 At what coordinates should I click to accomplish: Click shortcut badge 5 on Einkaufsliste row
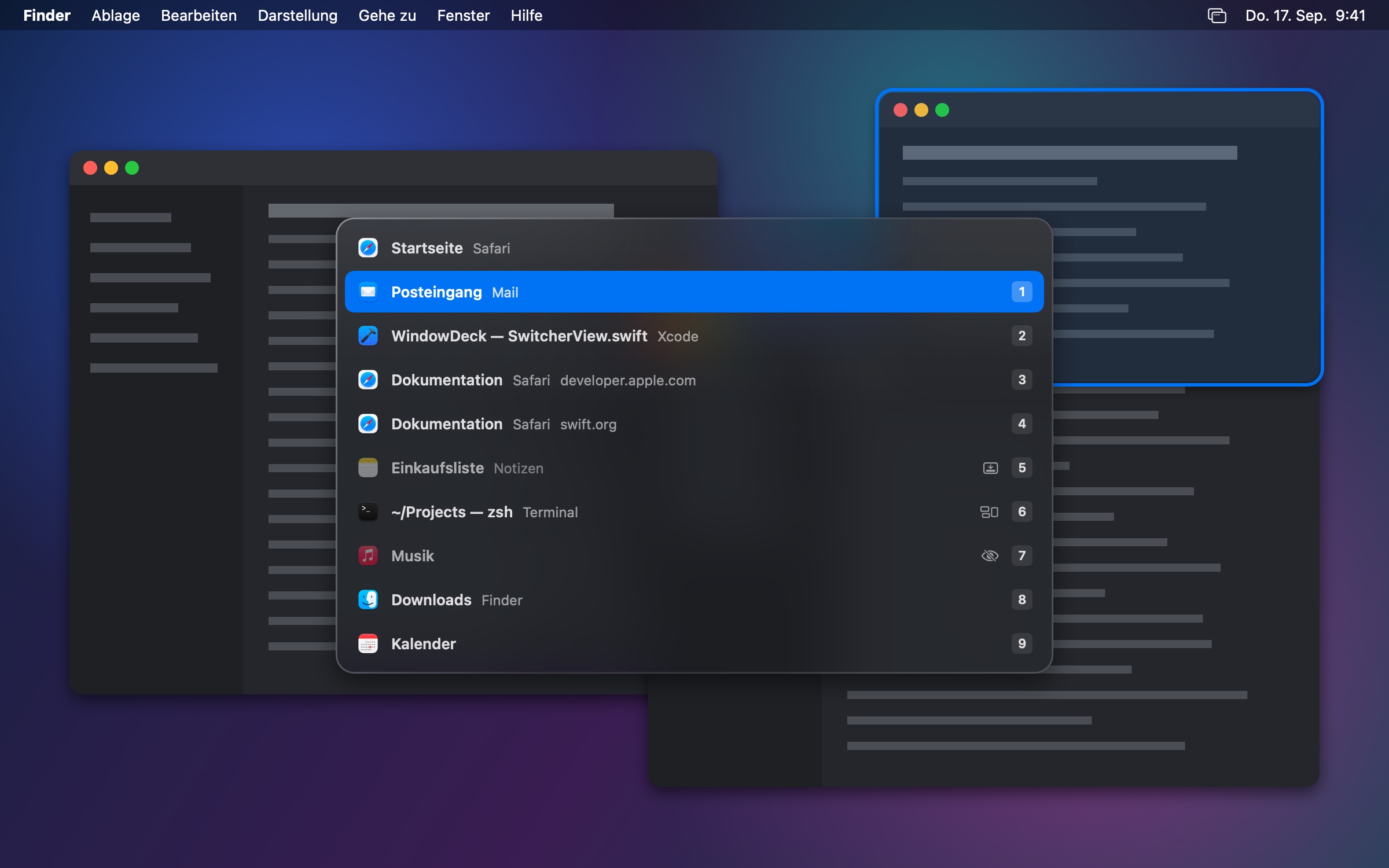tap(1022, 468)
